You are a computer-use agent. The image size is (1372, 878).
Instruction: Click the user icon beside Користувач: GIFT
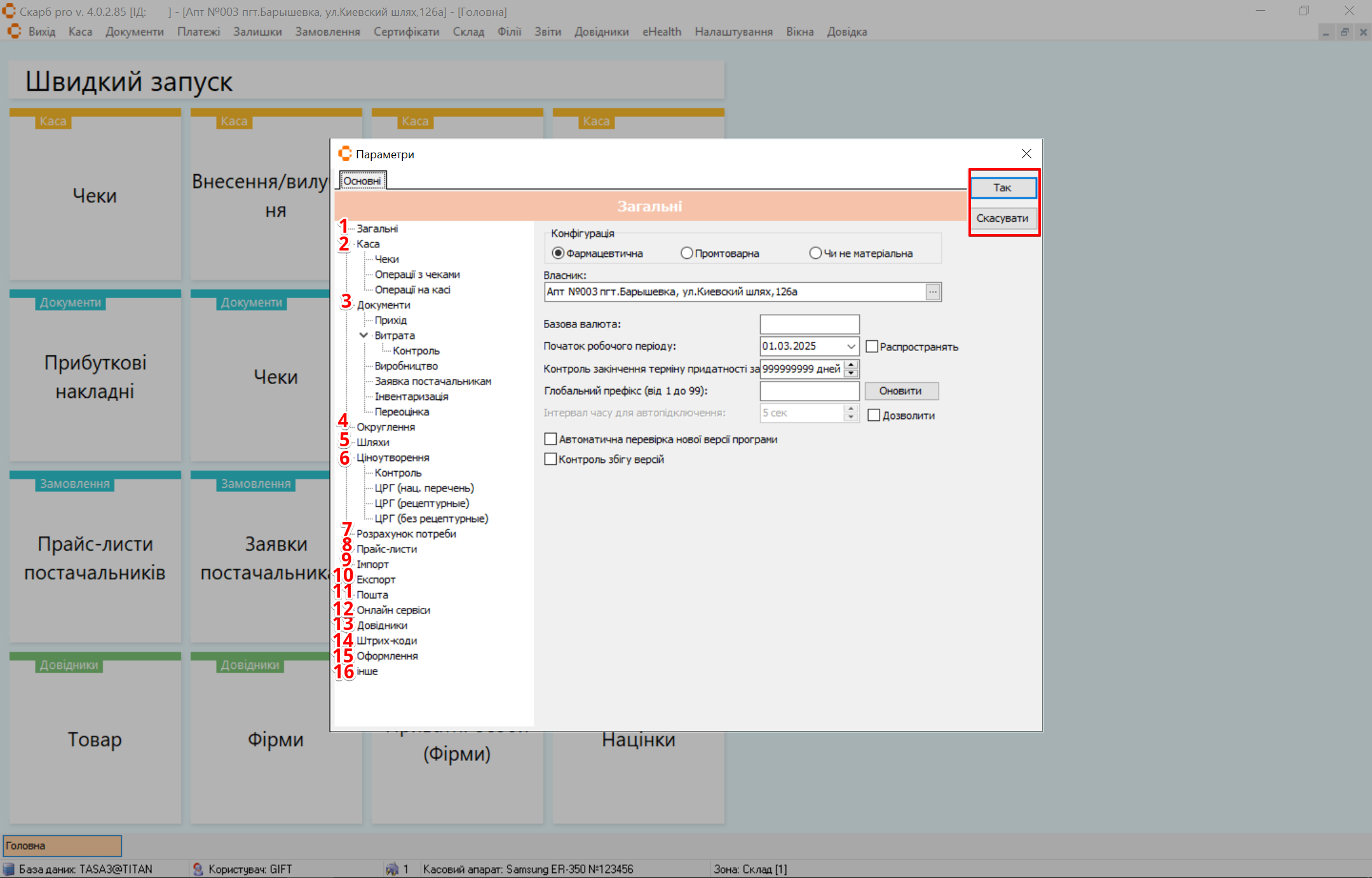point(198,868)
